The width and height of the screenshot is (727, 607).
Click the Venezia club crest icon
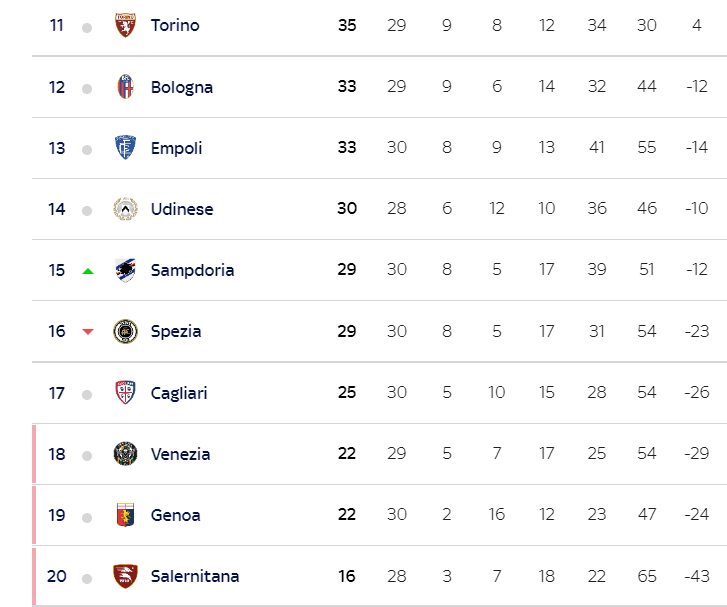point(125,454)
